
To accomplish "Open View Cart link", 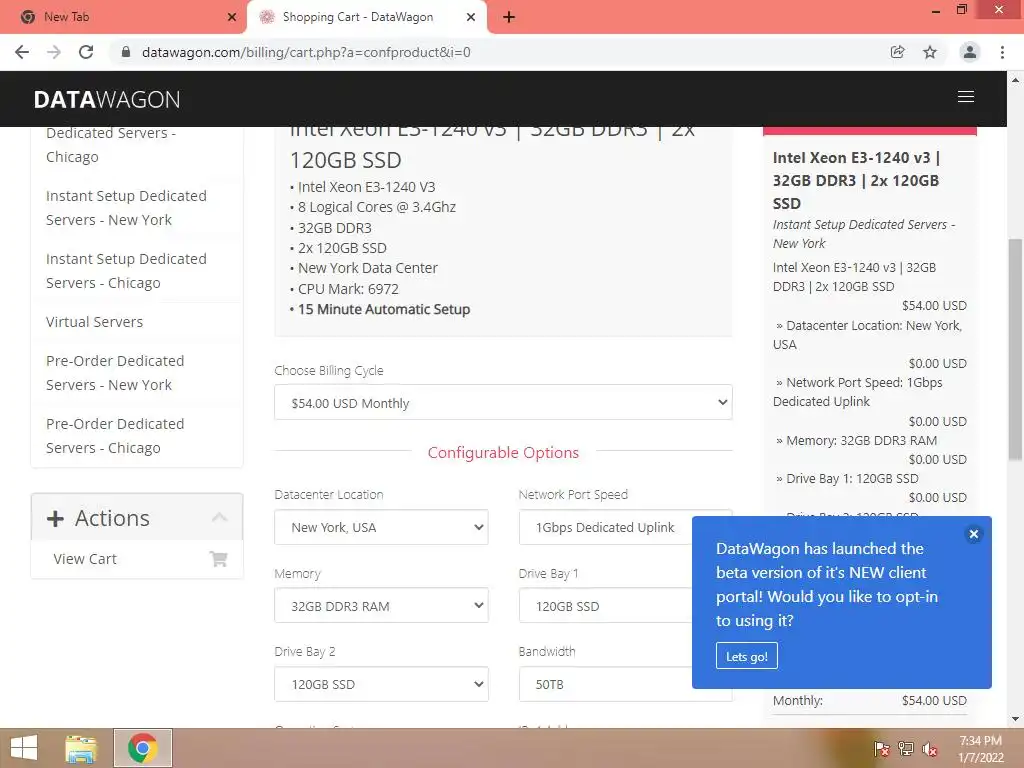I will pos(85,559).
